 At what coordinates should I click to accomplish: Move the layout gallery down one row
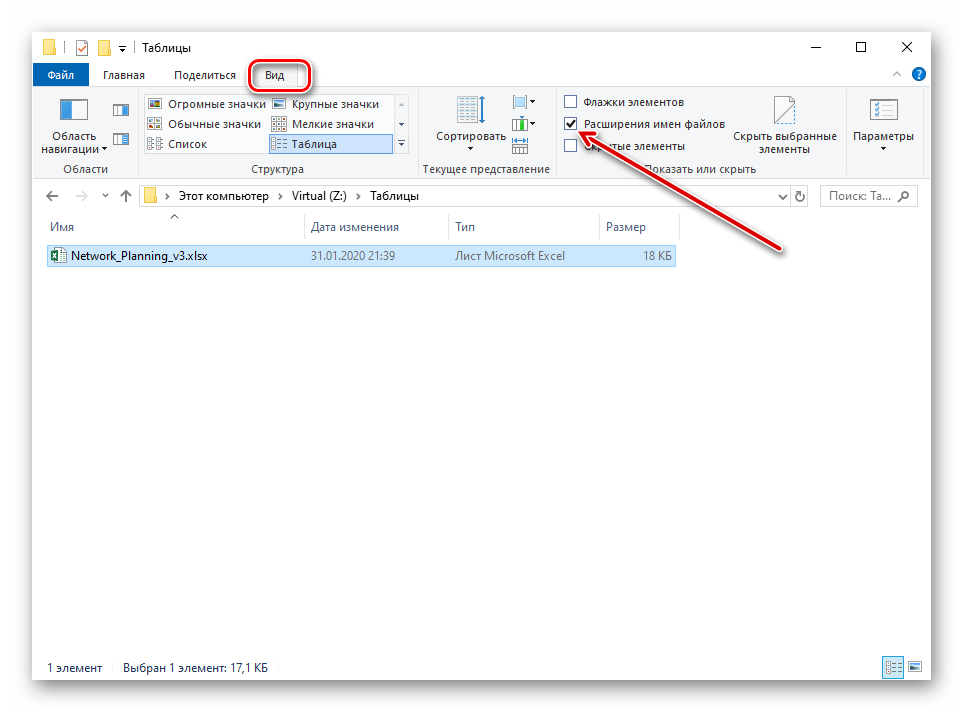pyautogui.click(x=402, y=124)
